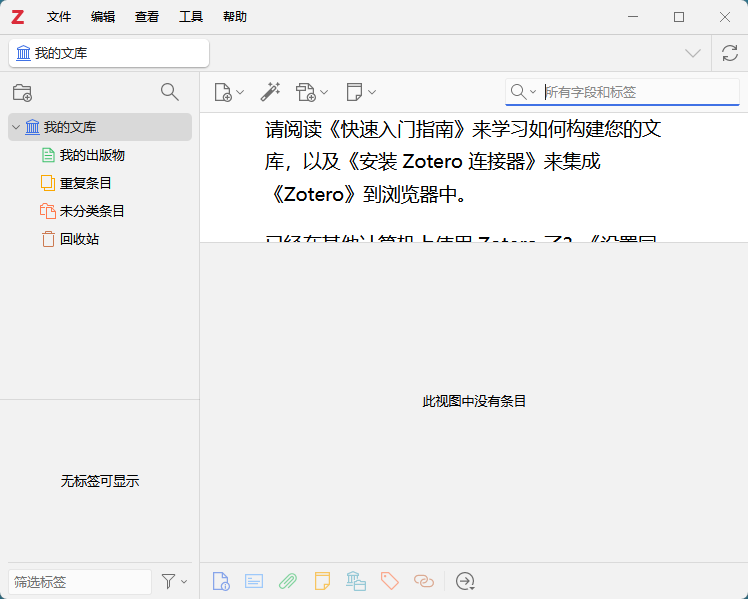The width and height of the screenshot is (748, 599).
Task: Expand the add attachment dropdown arrow
Action: pos(324,92)
